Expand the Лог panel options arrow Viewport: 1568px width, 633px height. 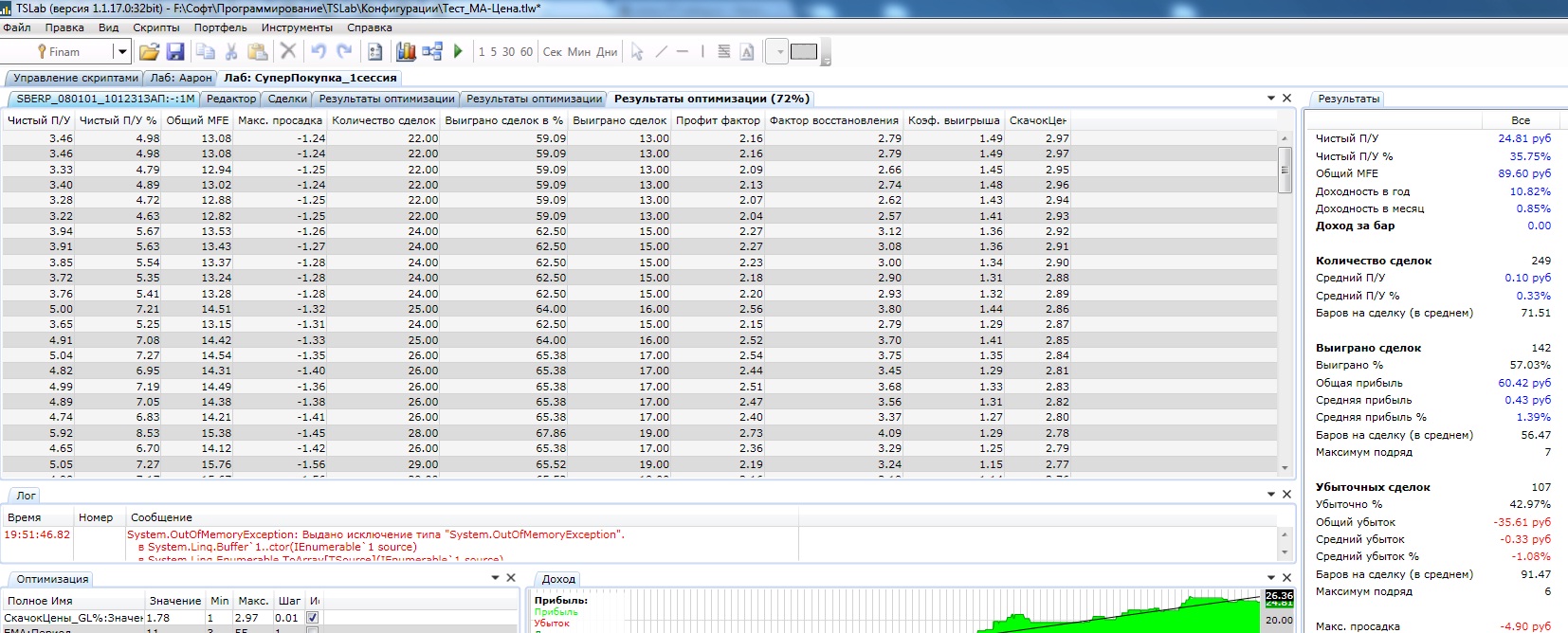[1271, 495]
